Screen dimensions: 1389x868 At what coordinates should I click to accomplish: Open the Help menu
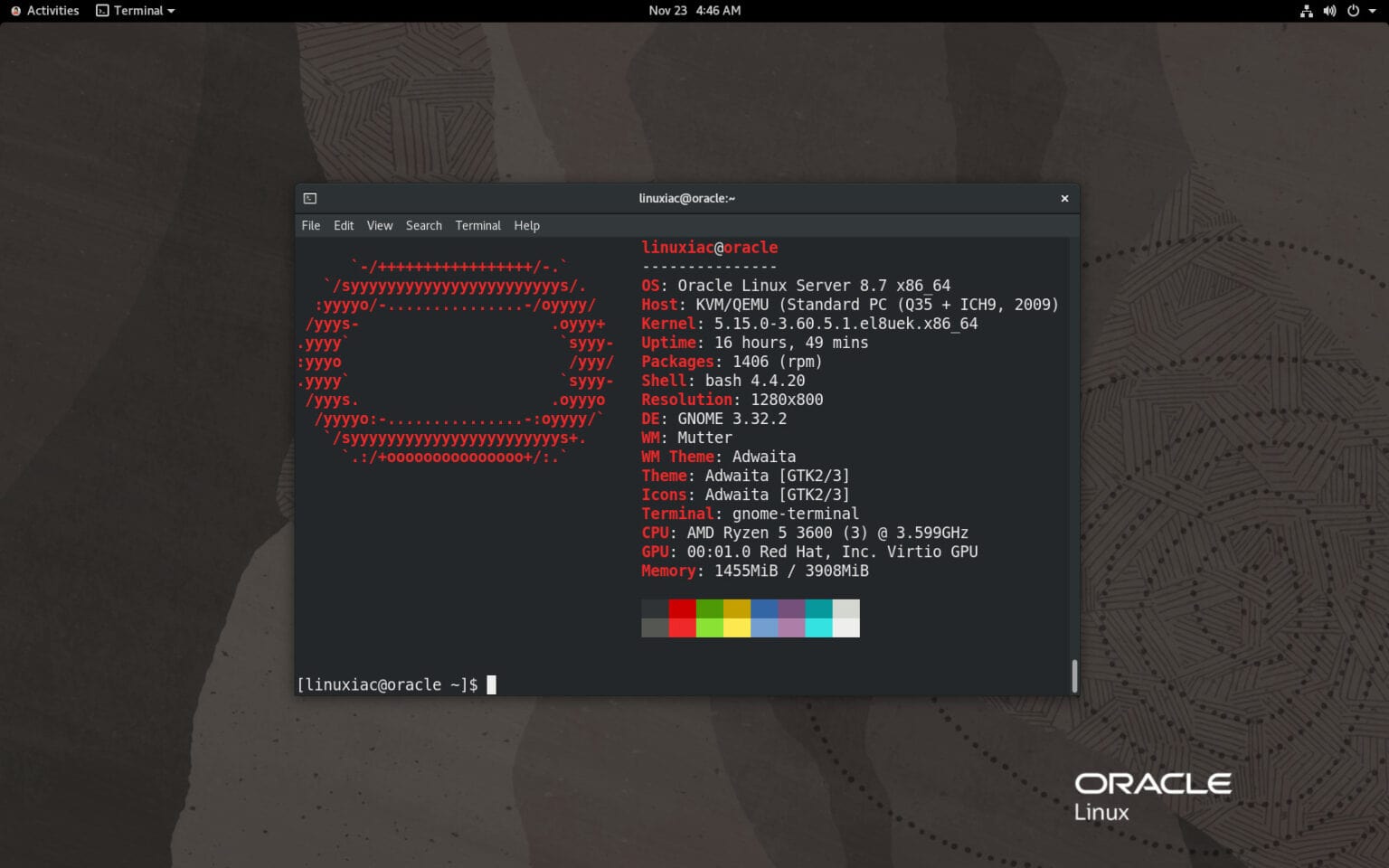pyautogui.click(x=526, y=225)
